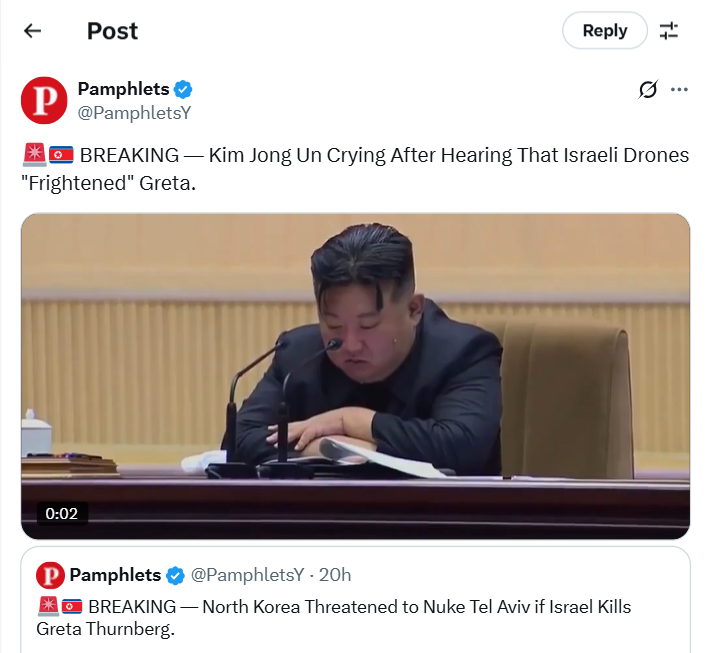The width and height of the screenshot is (706, 653).
Task: Click @PamphletsY handle in quoted post
Action: [247, 575]
